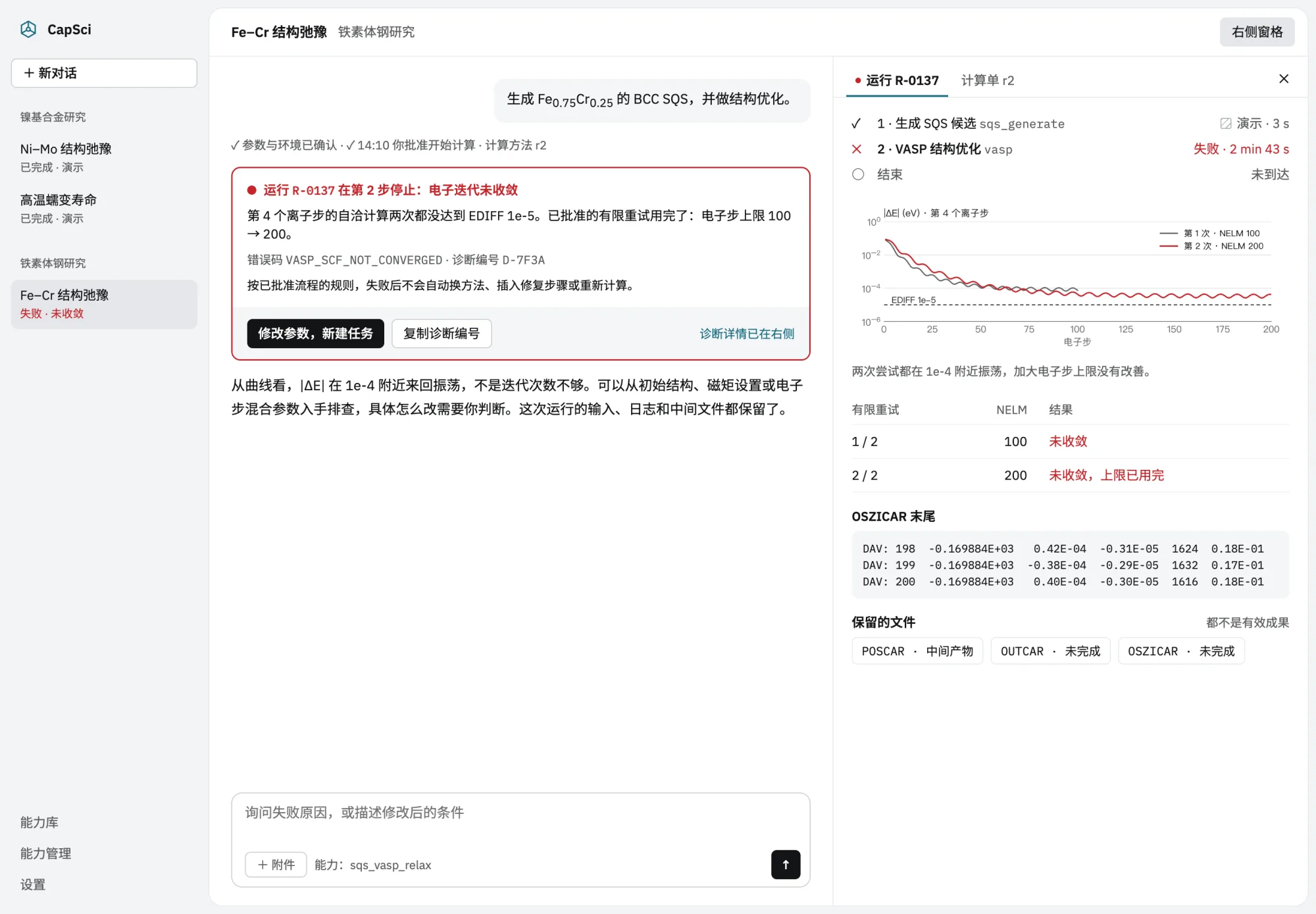Open 能力管理 in the sidebar
The height and width of the screenshot is (914, 1316).
46,853
